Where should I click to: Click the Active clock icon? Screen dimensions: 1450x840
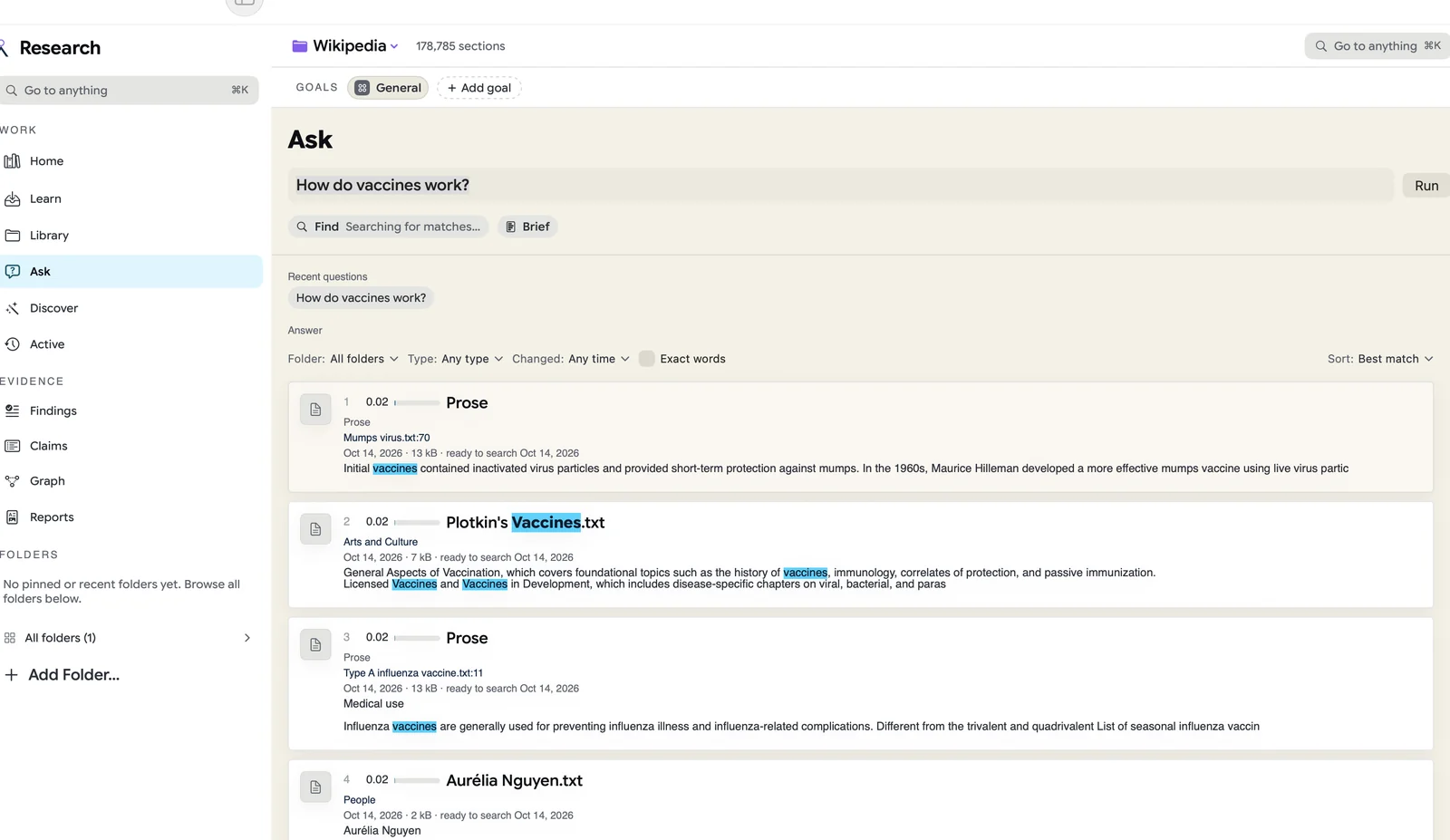click(x=13, y=344)
